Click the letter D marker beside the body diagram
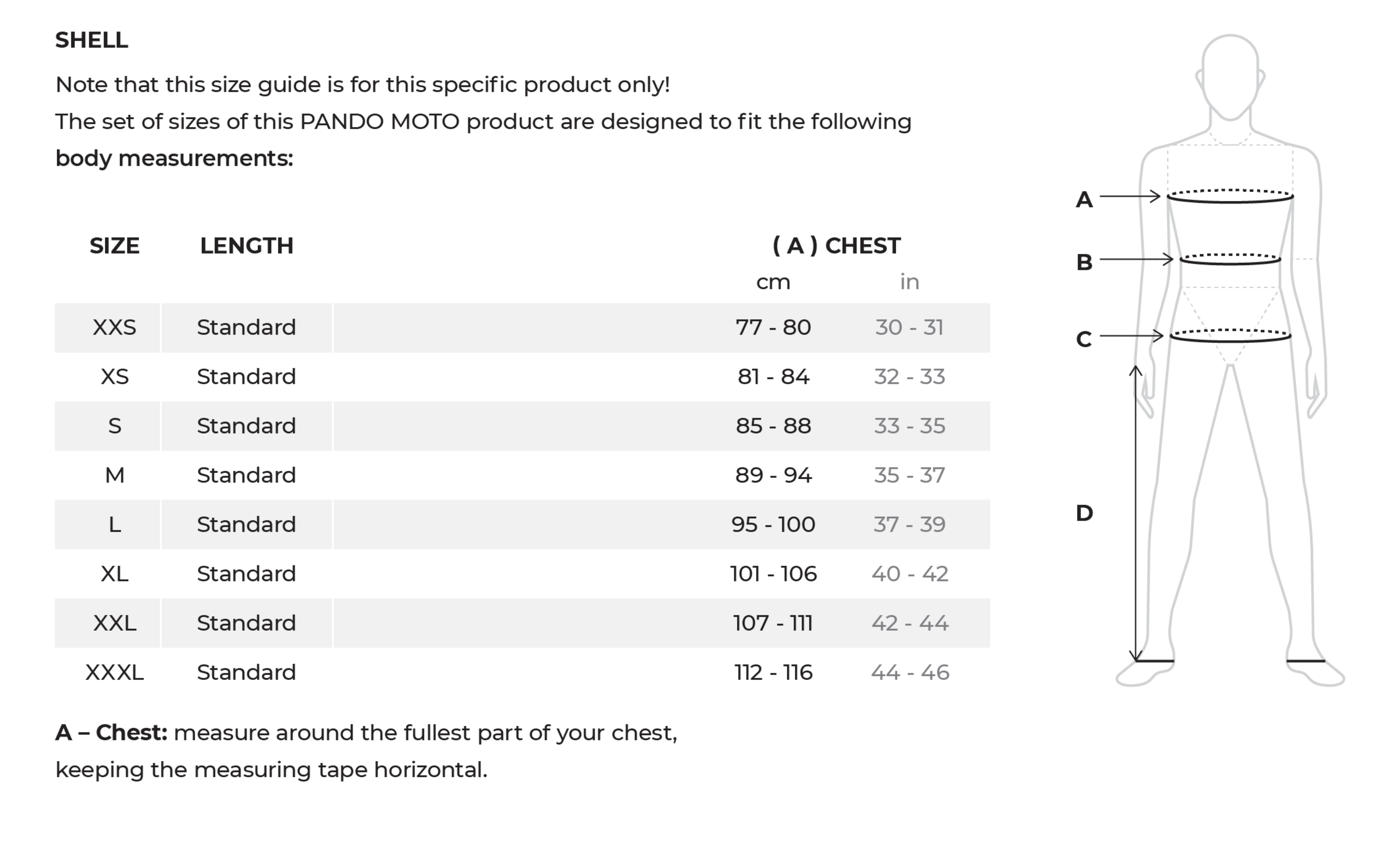This screenshot has width=1400, height=858. (x=1084, y=513)
